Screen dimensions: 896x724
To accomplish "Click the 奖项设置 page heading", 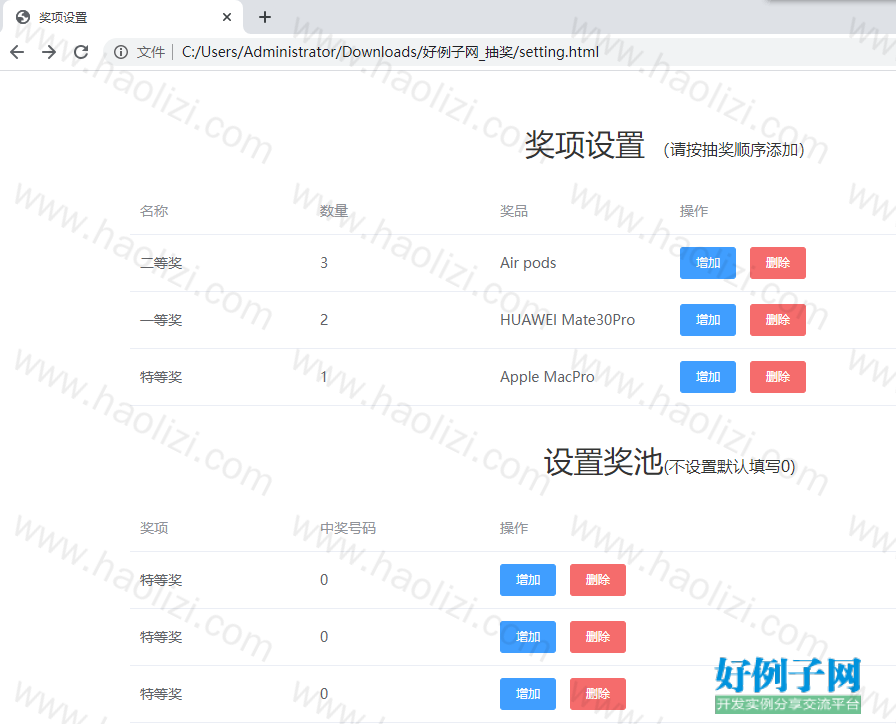I will click(x=585, y=145).
